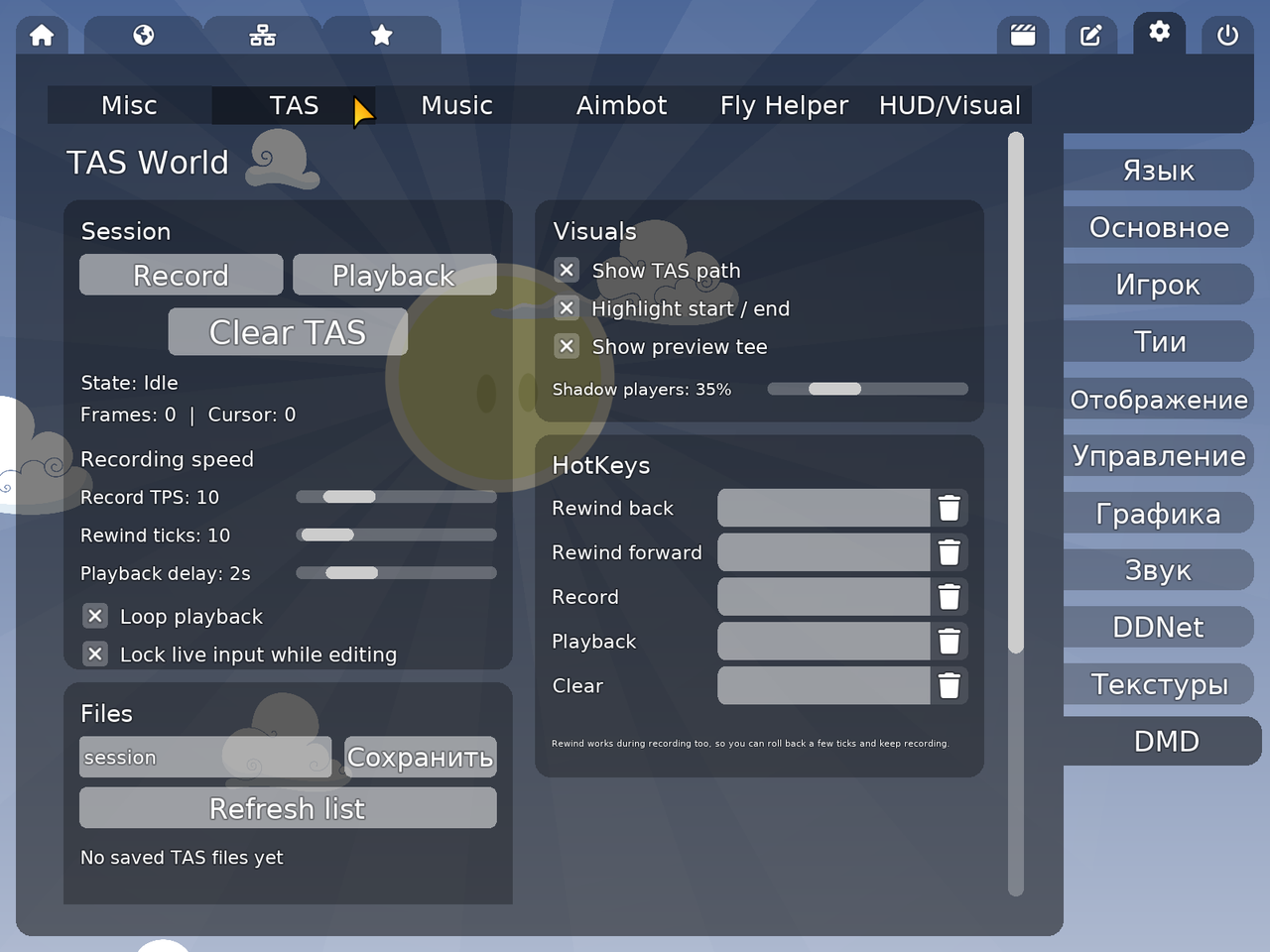
Task: Click the Refresh list button
Action: [x=288, y=807]
